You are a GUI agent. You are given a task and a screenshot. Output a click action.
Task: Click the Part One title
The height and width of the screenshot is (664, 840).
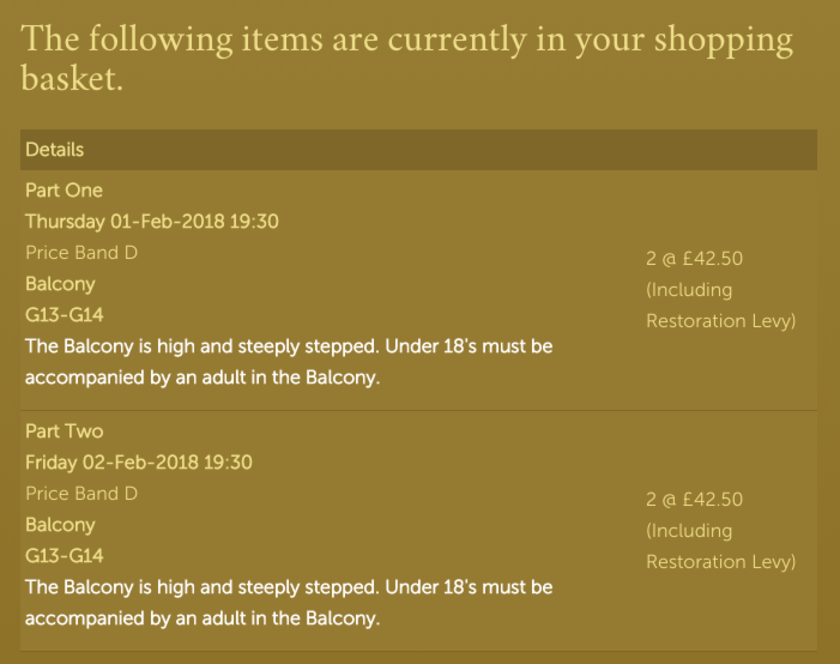tap(64, 190)
